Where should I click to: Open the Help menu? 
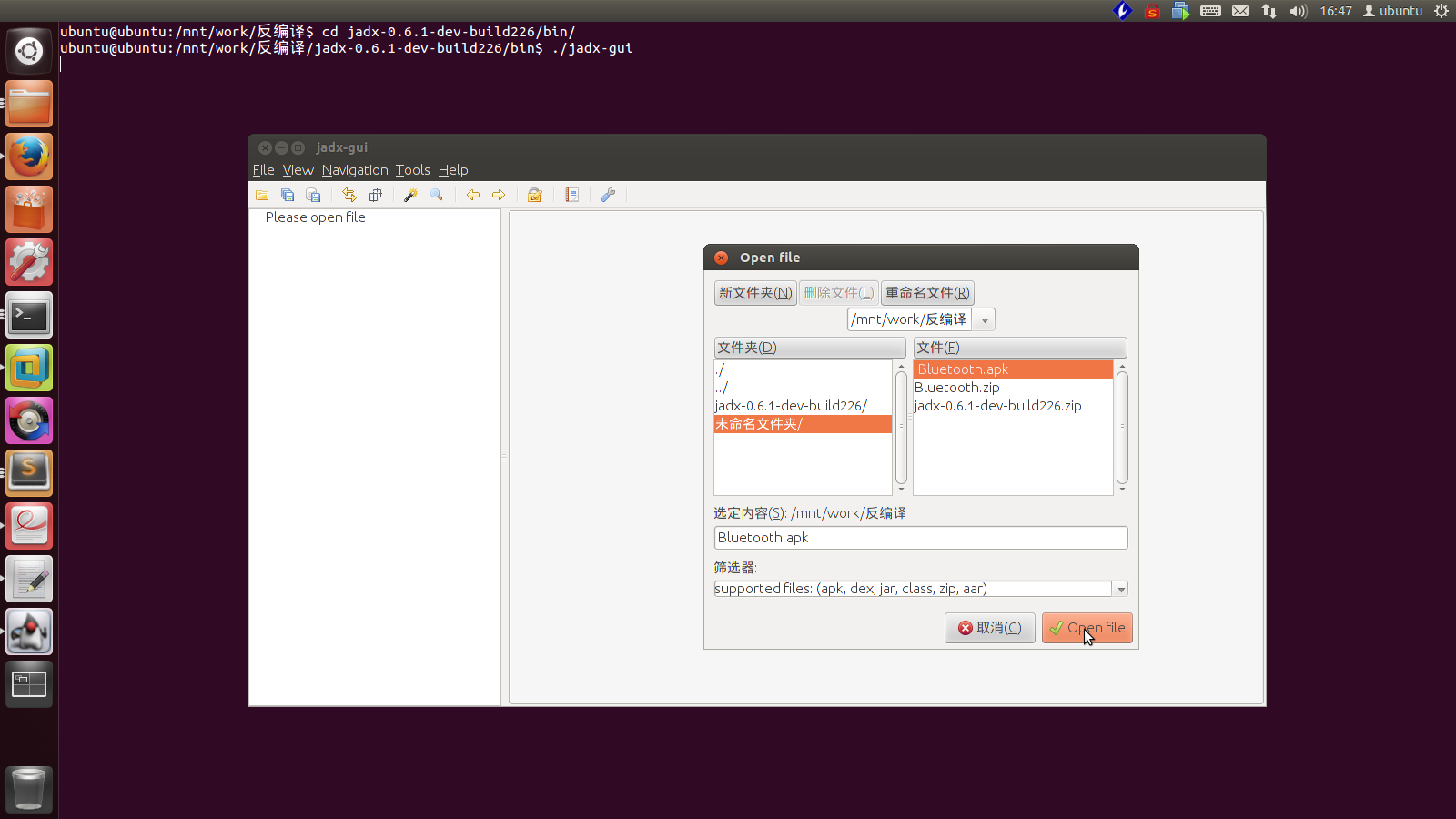[x=453, y=170]
